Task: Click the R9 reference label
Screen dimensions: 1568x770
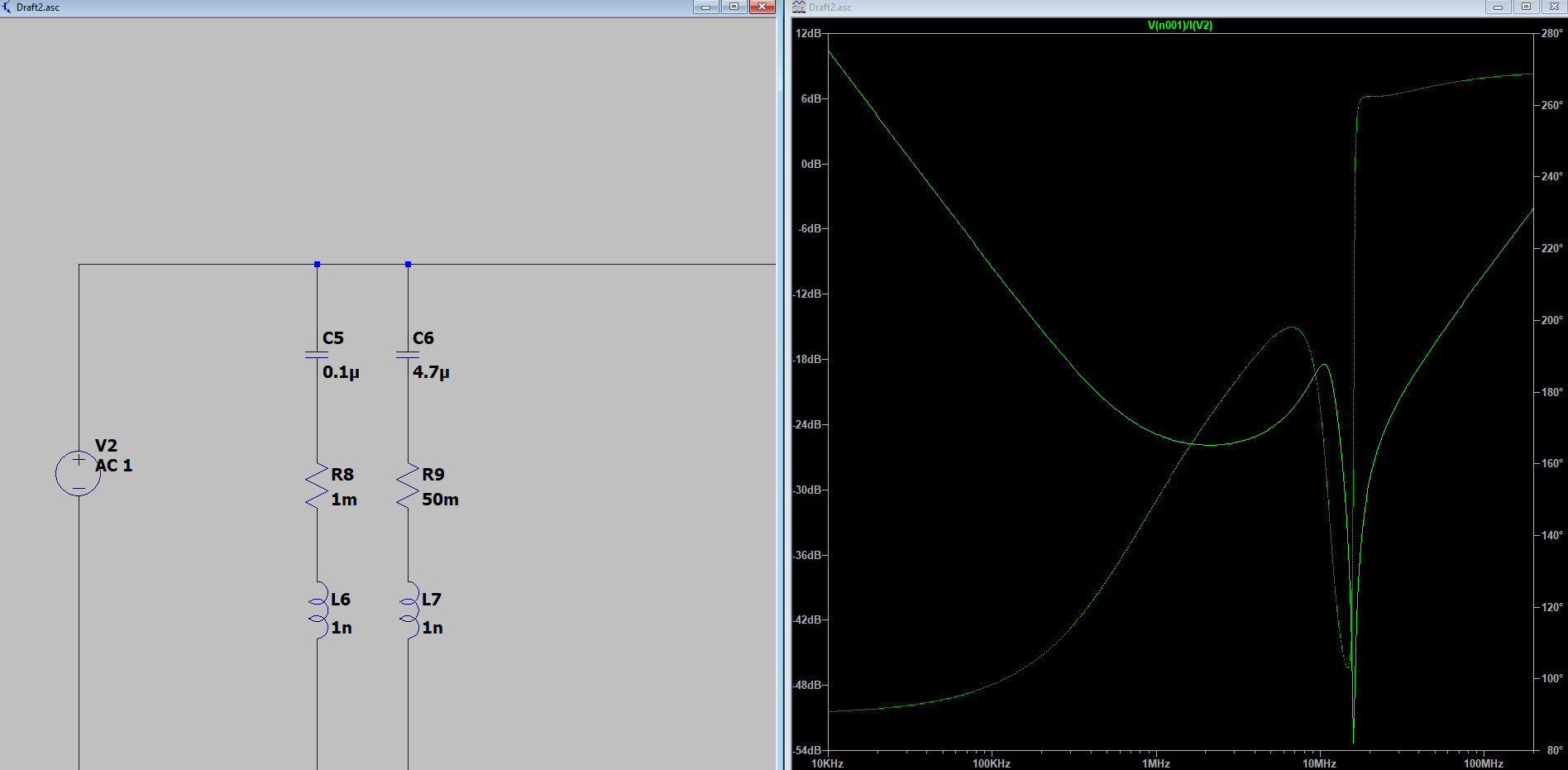Action: click(x=433, y=475)
